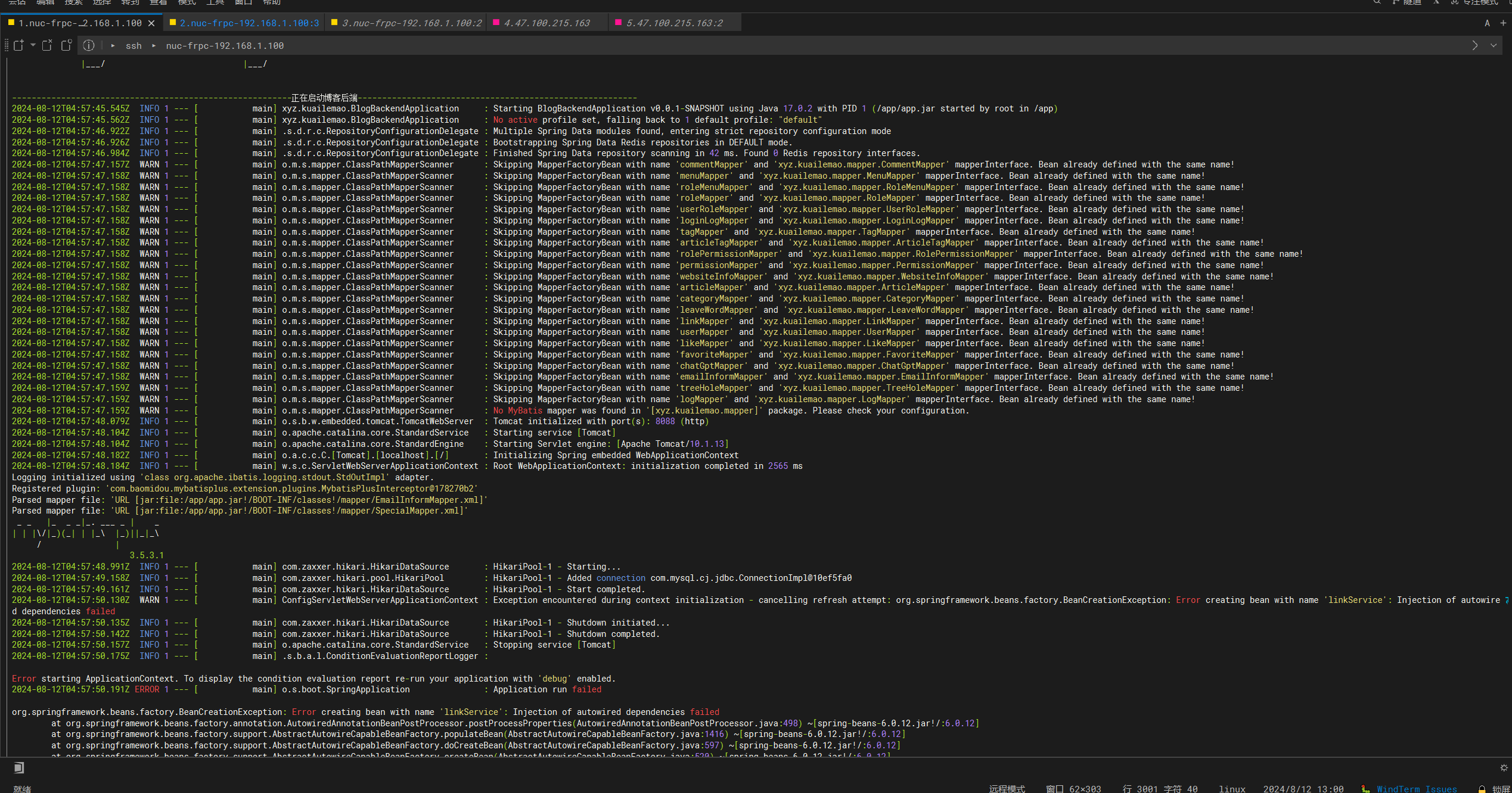Click the yellow marker on tab 3
The image size is (1512, 793).
(x=334, y=23)
